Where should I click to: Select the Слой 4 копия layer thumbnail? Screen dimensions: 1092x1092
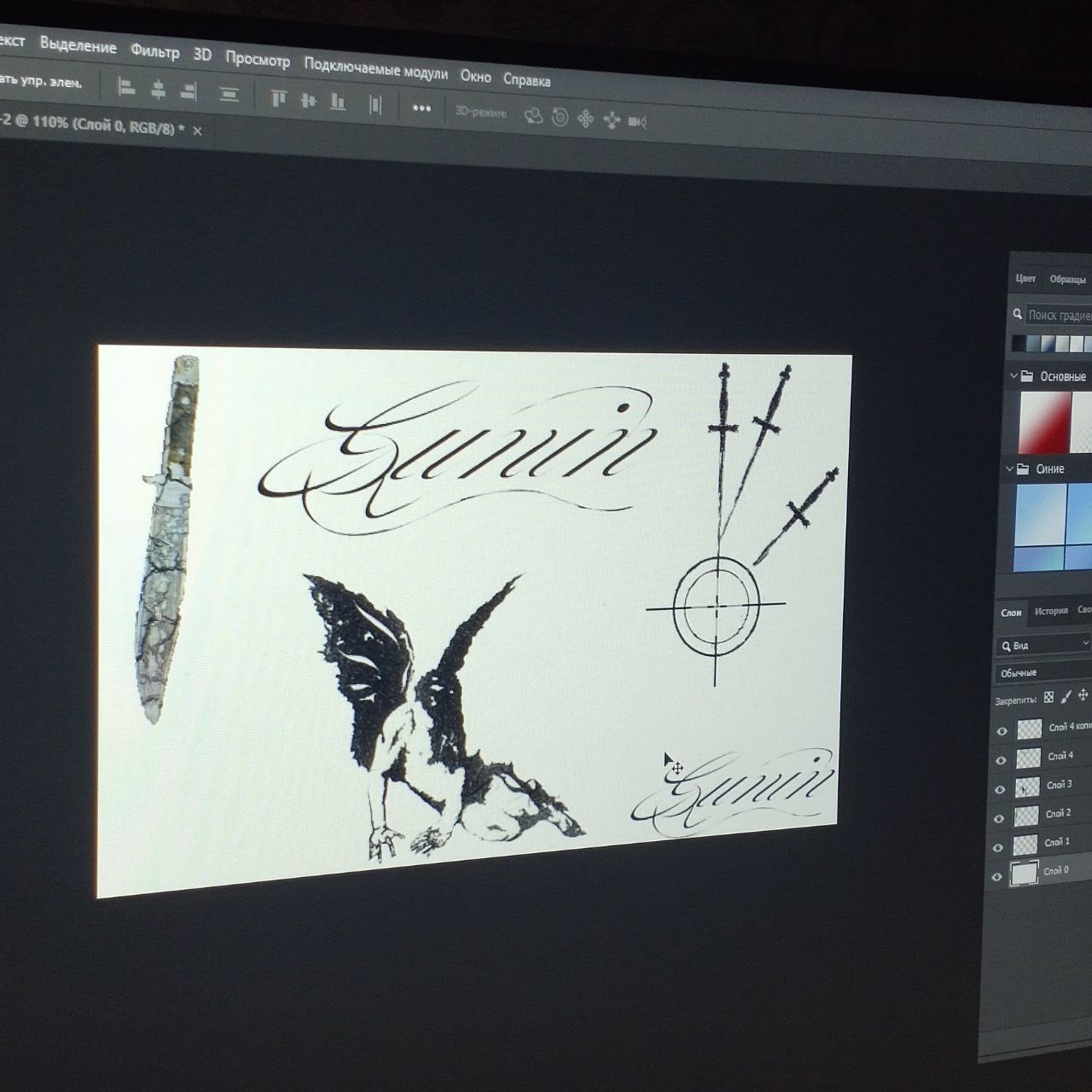(x=1030, y=728)
